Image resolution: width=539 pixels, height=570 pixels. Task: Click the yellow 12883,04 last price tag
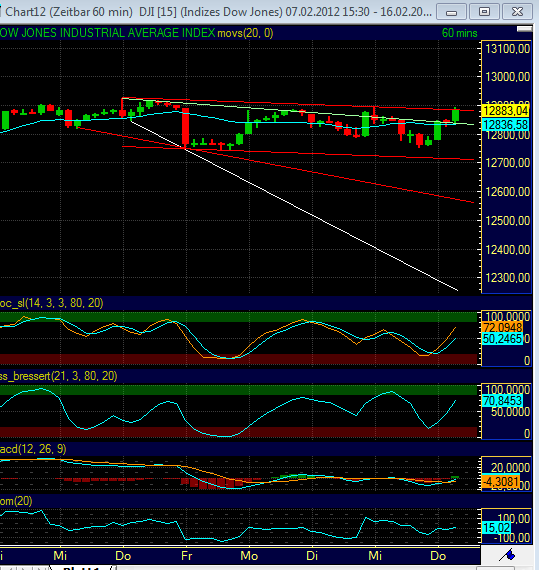(x=505, y=111)
